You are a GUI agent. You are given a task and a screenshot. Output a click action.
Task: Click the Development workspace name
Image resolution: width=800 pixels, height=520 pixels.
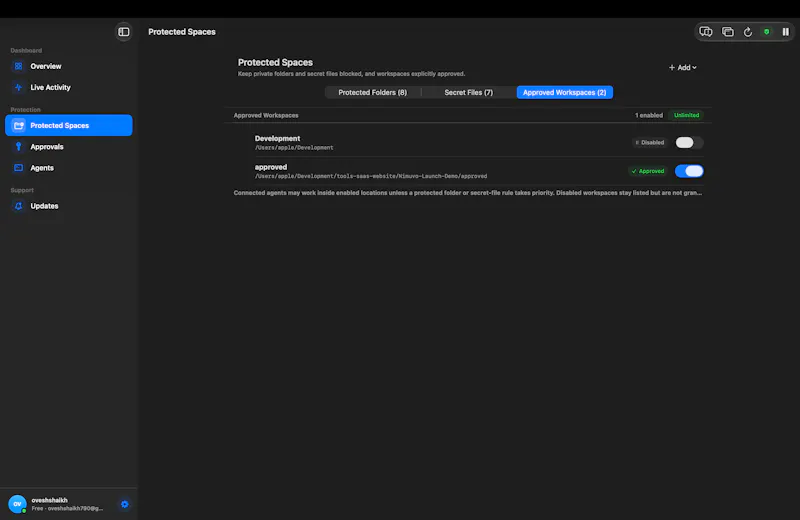pos(277,138)
